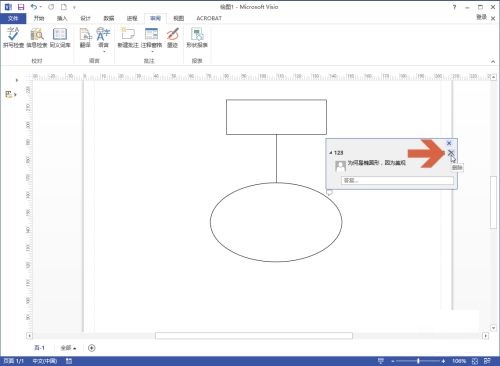Close the comment popup with the small X
The width and height of the screenshot is (500, 366).
click(x=449, y=143)
